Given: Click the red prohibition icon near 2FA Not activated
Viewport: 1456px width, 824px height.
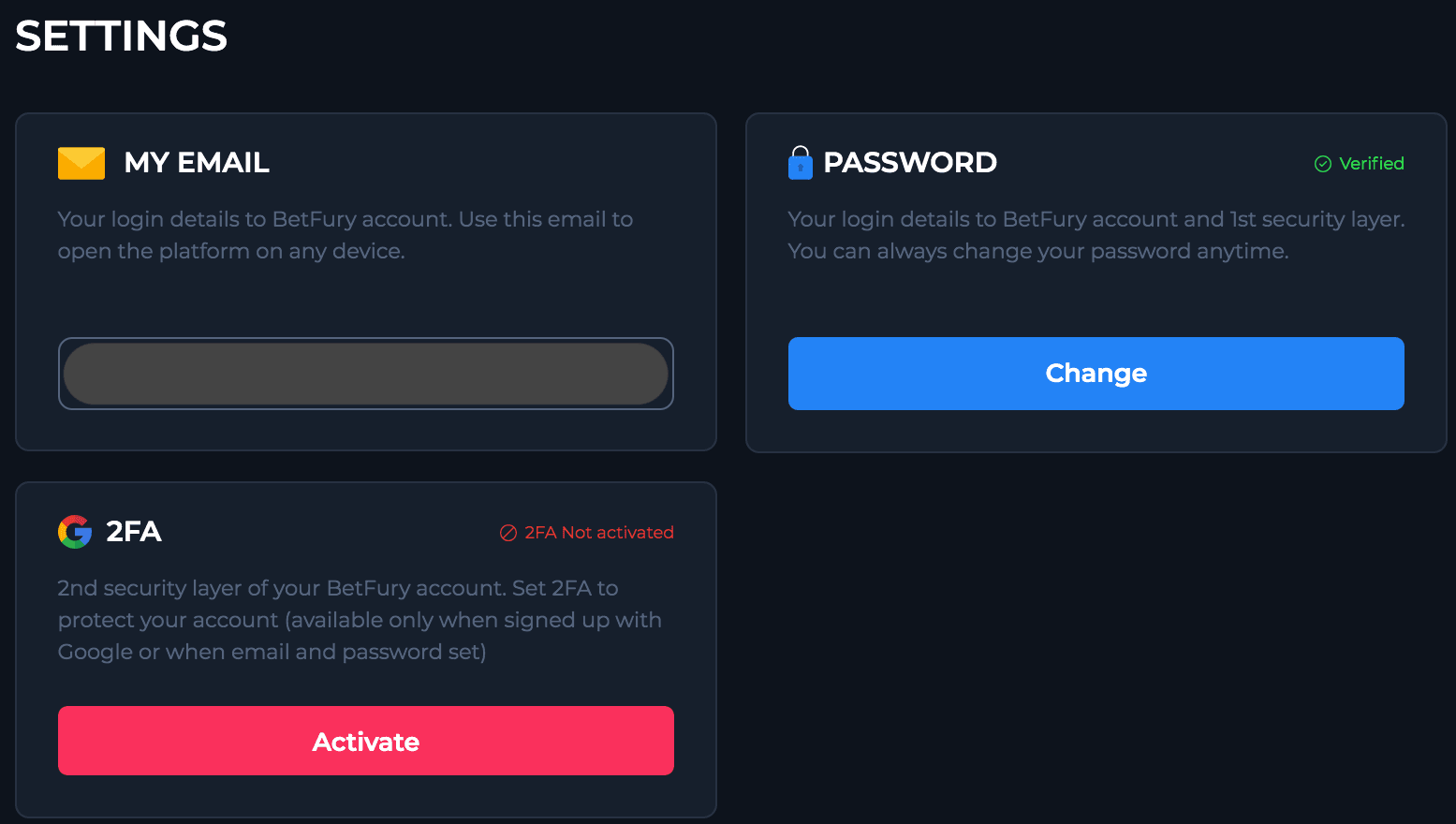Looking at the screenshot, I should point(507,532).
